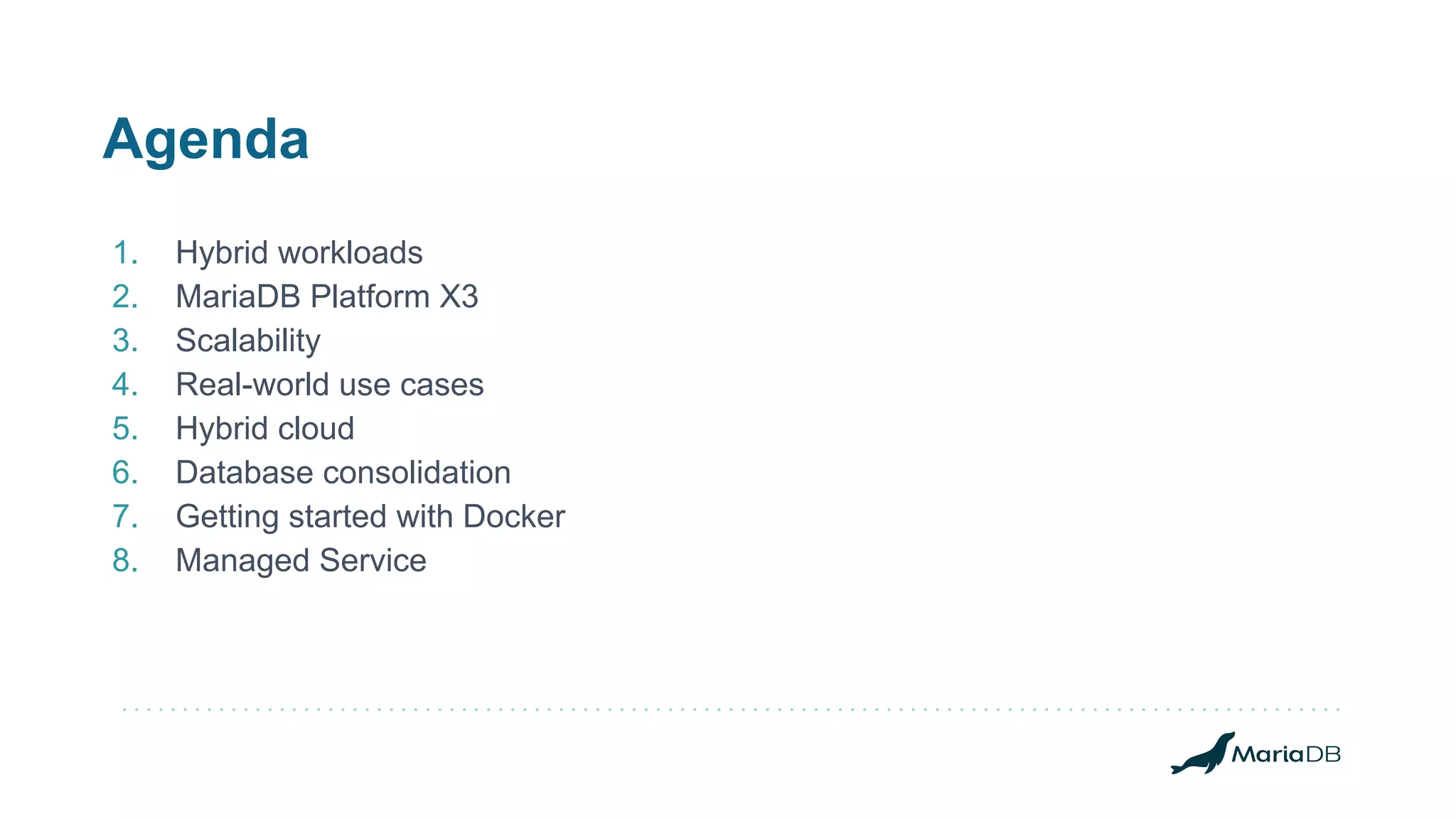Click list number 5 beside Hybrid cloud

pyautogui.click(x=125, y=429)
